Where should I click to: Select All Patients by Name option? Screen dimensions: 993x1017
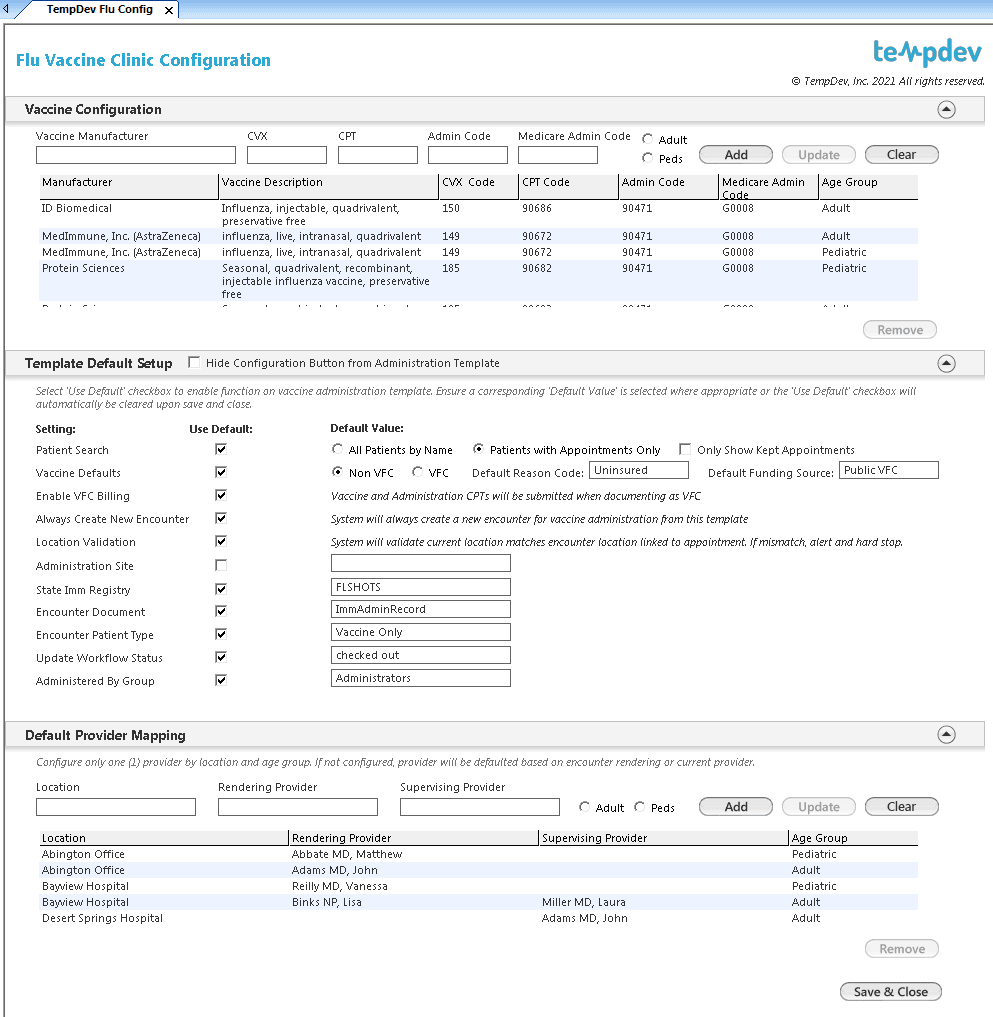(338, 450)
